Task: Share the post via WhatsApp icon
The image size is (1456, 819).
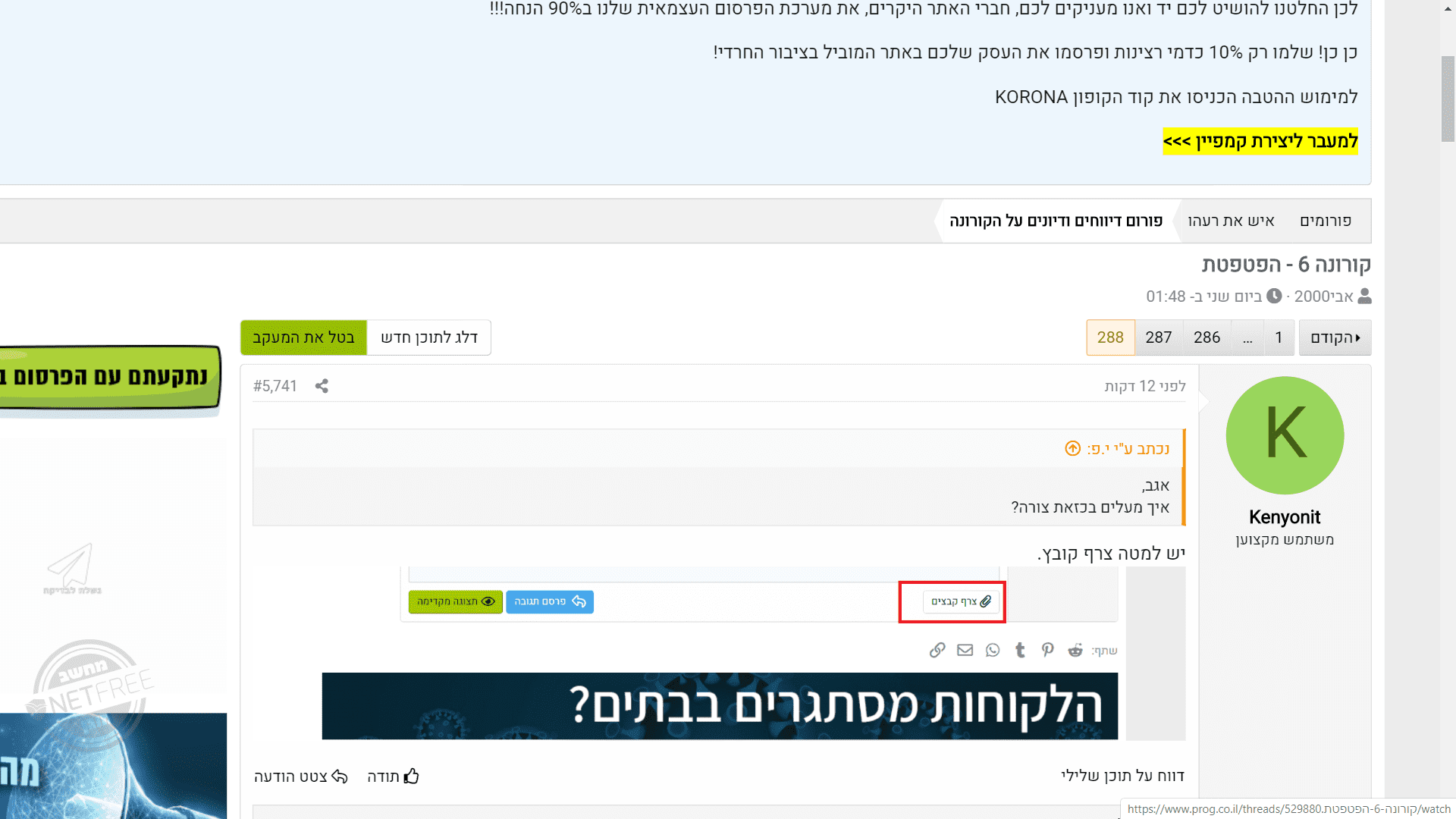Action: [993, 650]
